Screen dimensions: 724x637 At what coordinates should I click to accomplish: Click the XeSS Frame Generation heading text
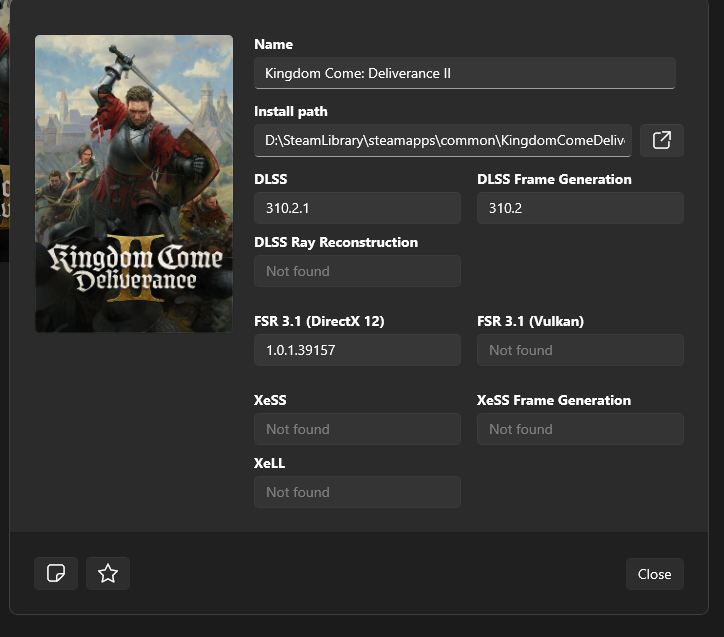click(x=553, y=400)
